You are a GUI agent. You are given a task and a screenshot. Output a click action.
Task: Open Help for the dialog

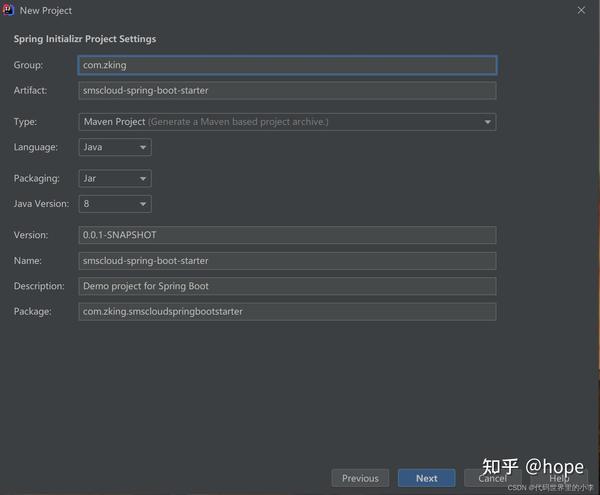point(559,478)
